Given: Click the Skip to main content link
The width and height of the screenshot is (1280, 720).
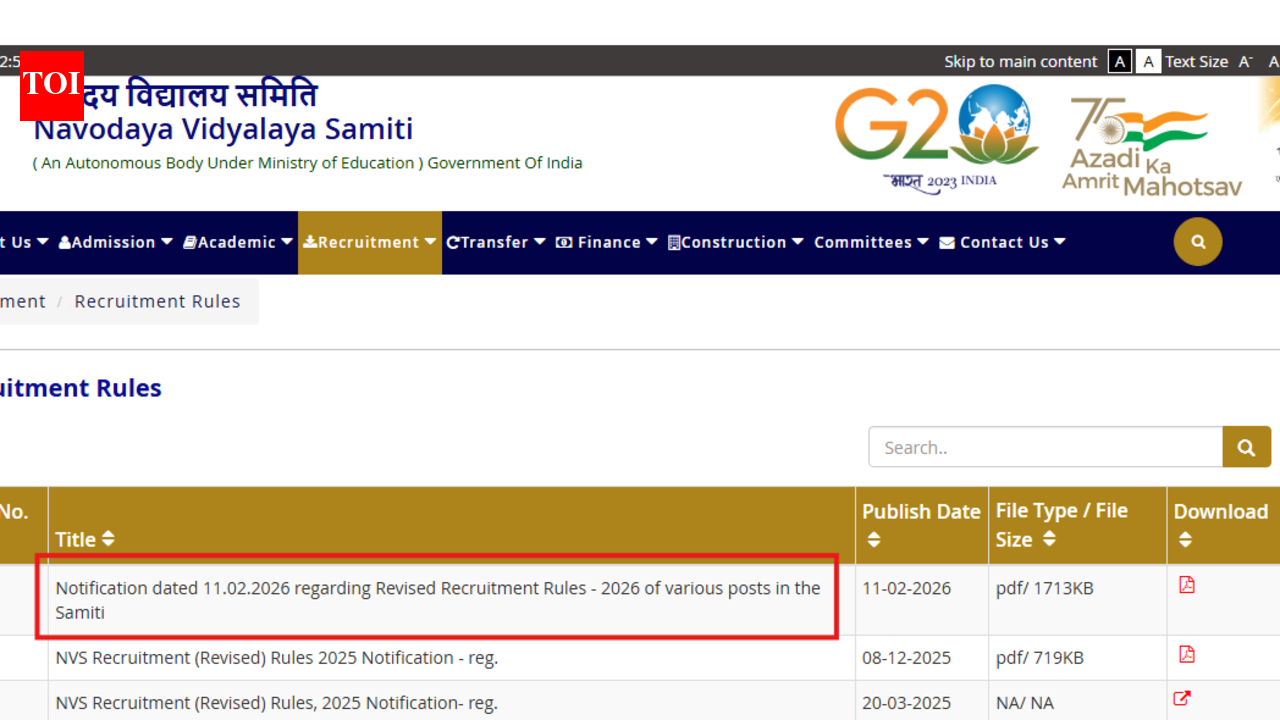Looking at the screenshot, I should click(x=1020, y=61).
